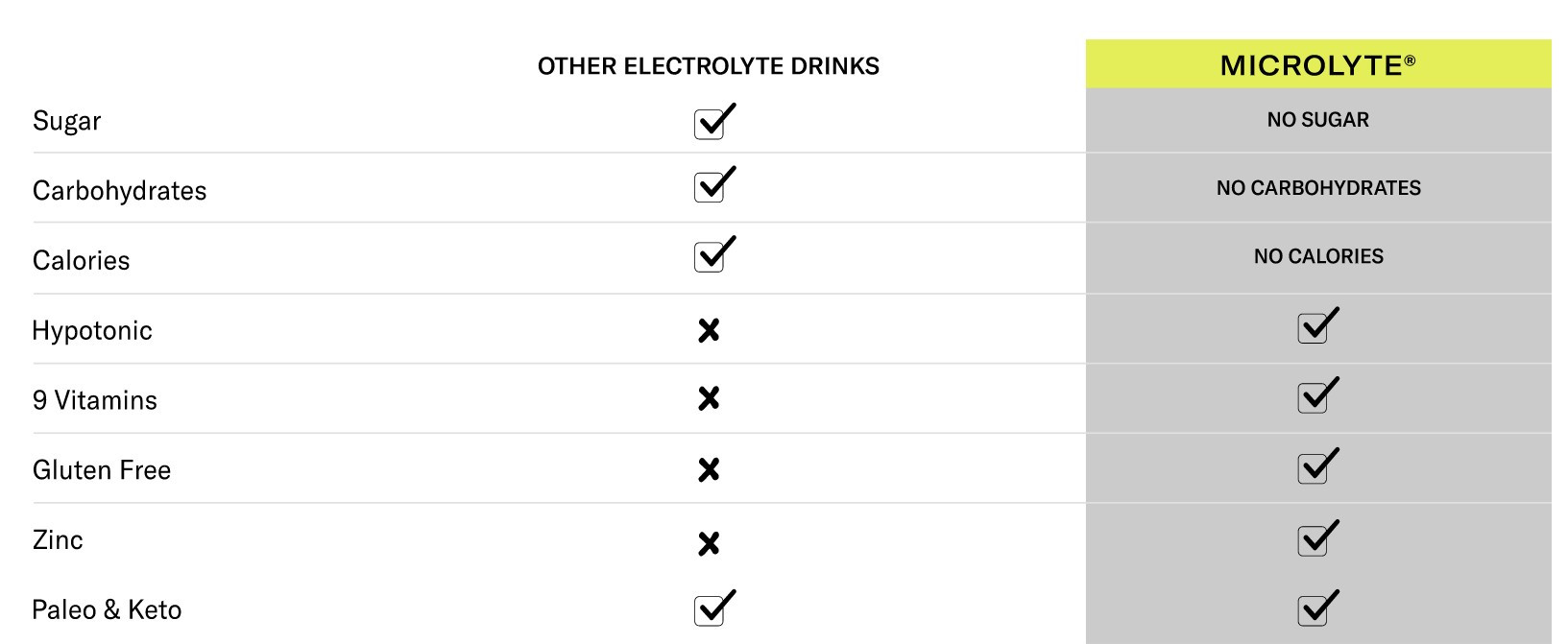Click the 9 Vitamins checkmark under Microlyte
The width and height of the screenshot is (1568, 644).
pos(1315,395)
